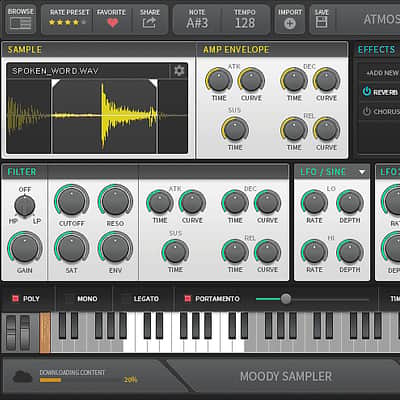Click the cloud download icon
Viewport: 400px width, 400px height.
pyautogui.click(x=22, y=376)
